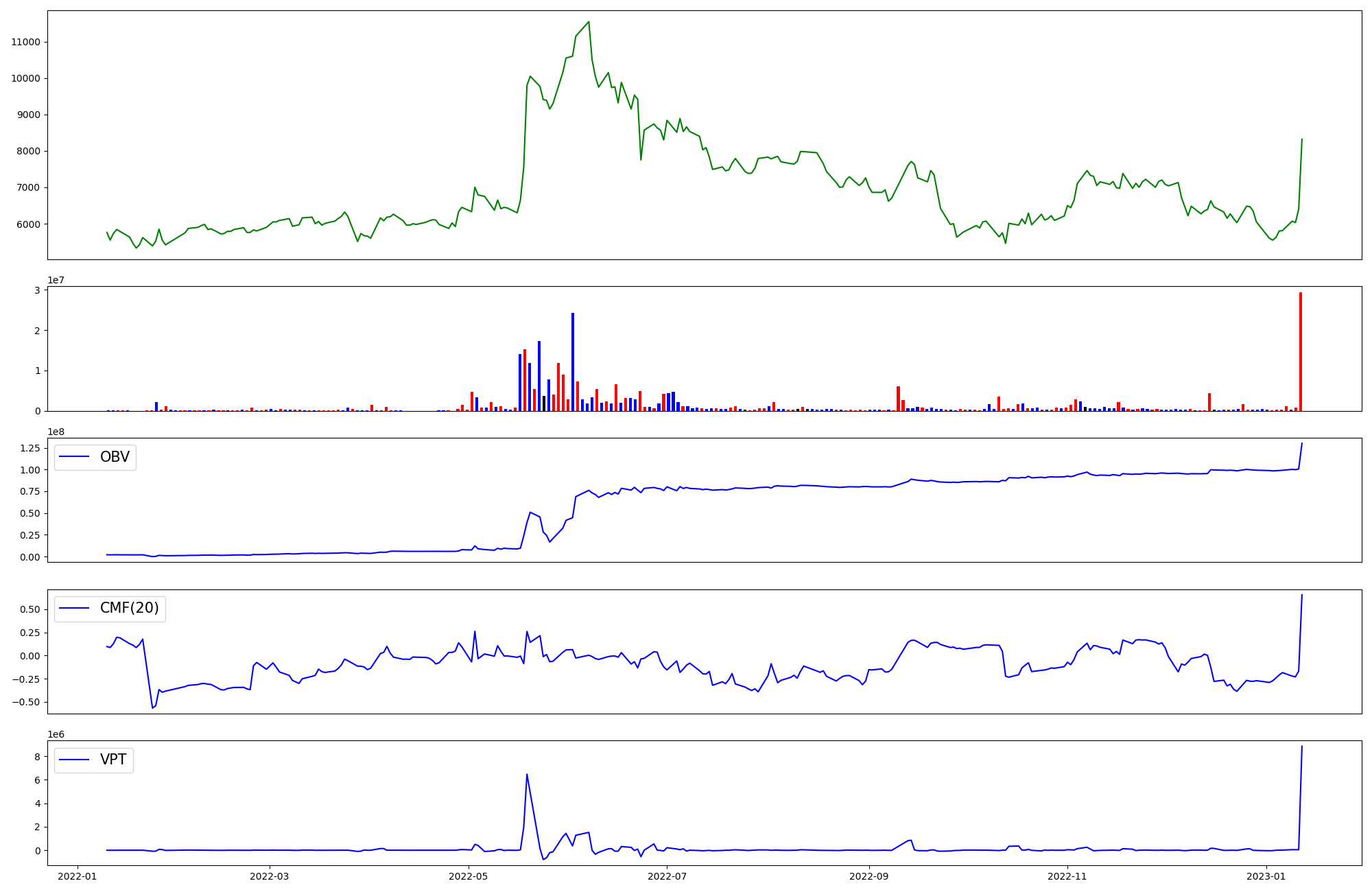Click the 0.50 tick on the CMF axis
Image resolution: width=1372 pixels, height=892 pixels.
pos(29,609)
